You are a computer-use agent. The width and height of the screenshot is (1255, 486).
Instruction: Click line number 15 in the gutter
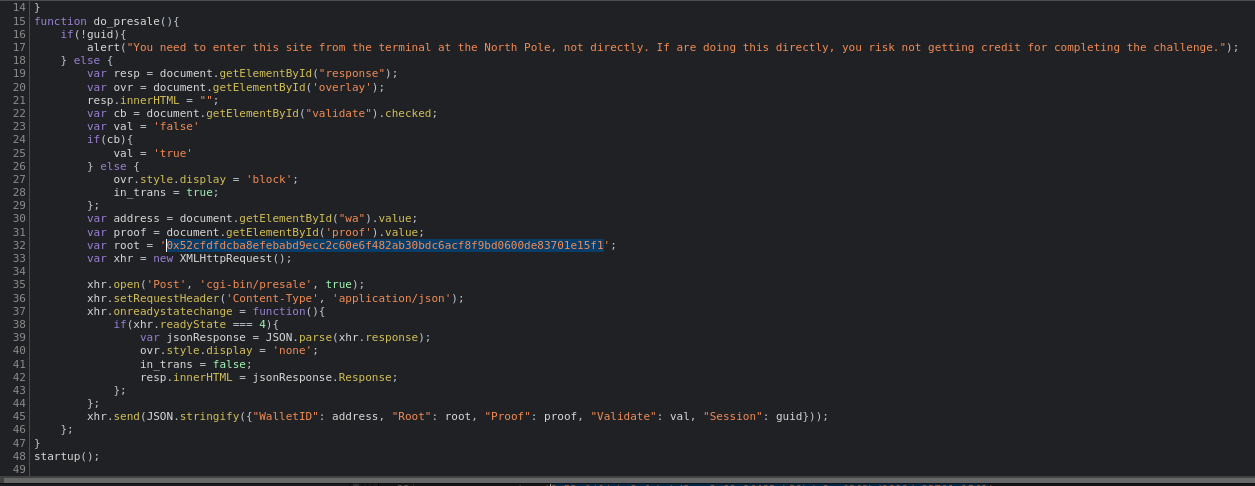click(x=19, y=21)
